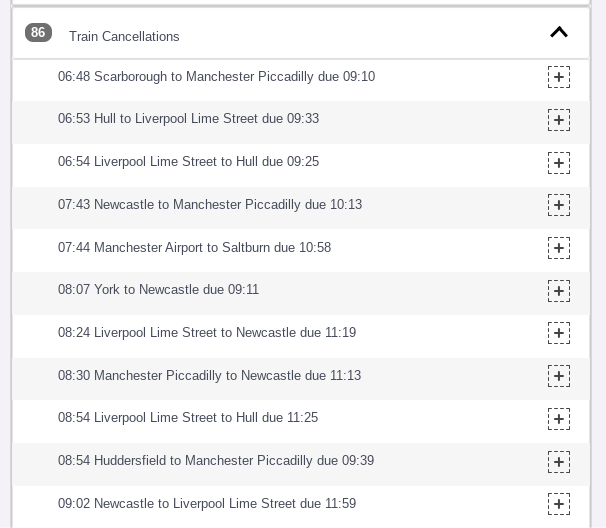
Task: Expand 08:54 Liverpool Lime Street to Hull details
Action: point(559,419)
